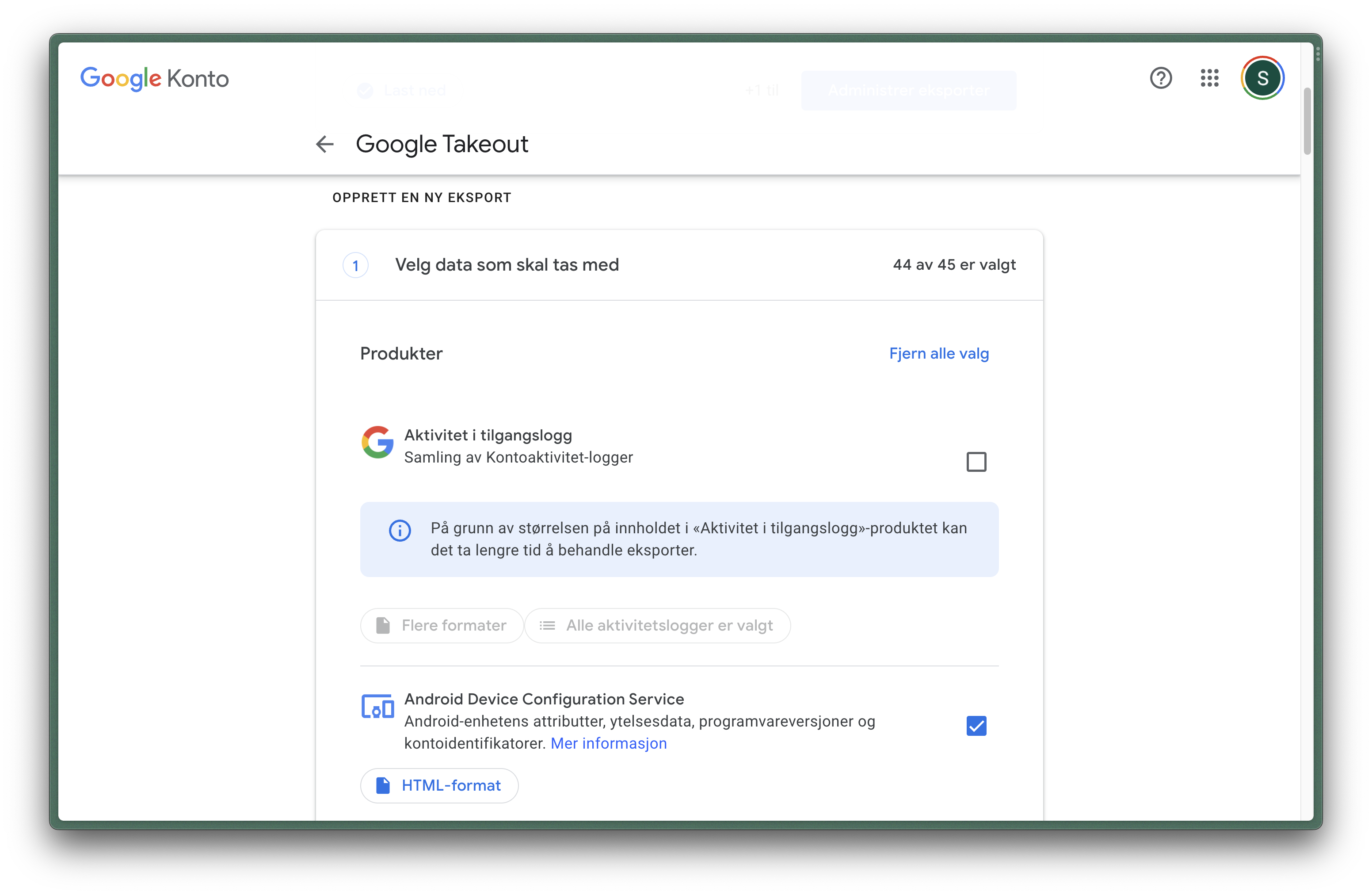Image resolution: width=1372 pixels, height=895 pixels.
Task: Click the Google G icon for Aktivitet i tilgangslogg
Action: pos(377,442)
